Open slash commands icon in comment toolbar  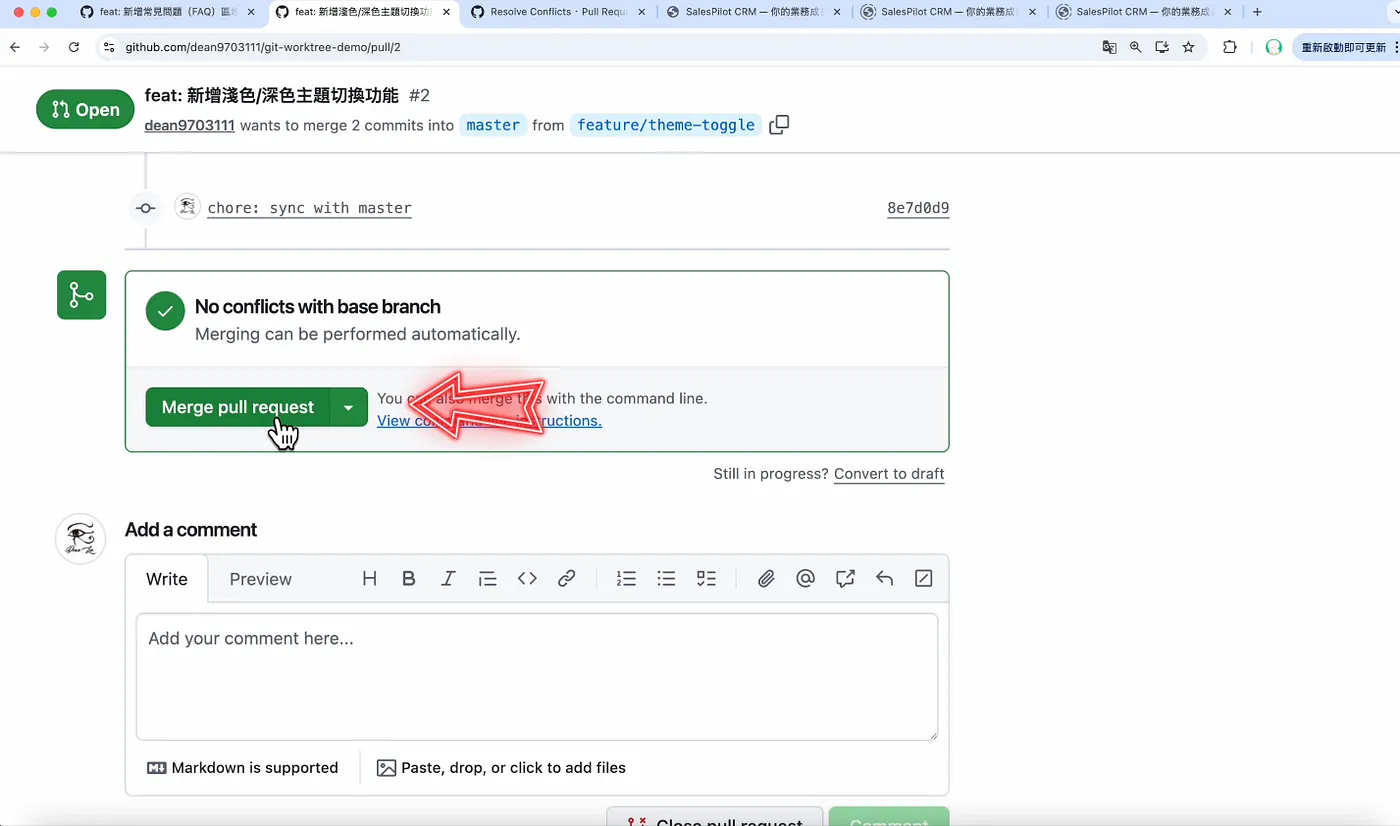[924, 578]
